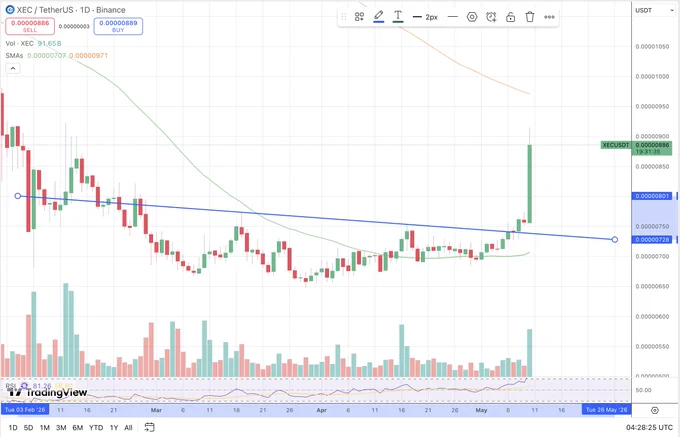Set range to 6M
Viewport: 680px width, 437px height.
[x=78, y=427]
